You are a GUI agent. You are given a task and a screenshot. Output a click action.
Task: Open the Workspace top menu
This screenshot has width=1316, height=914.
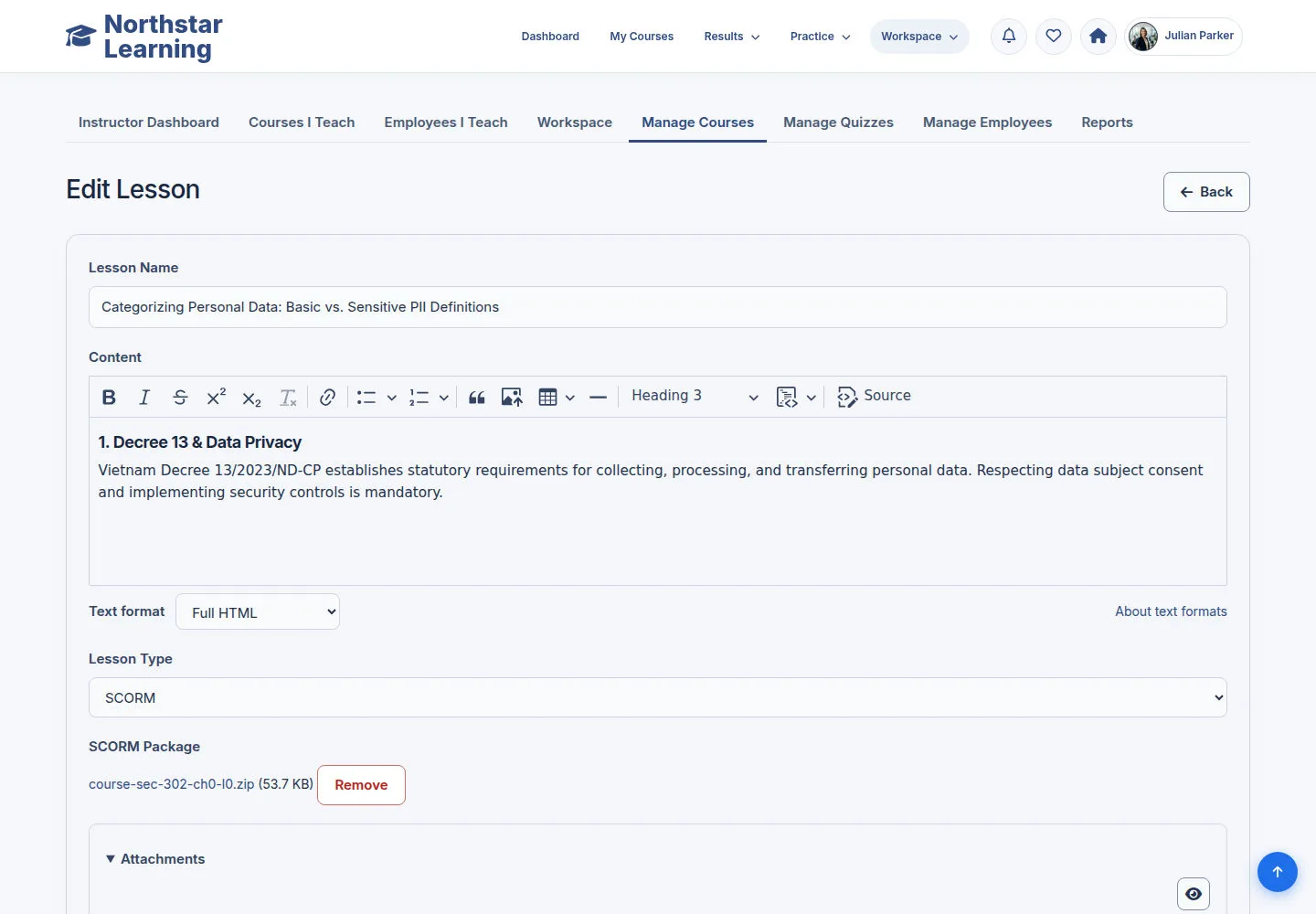coord(919,37)
